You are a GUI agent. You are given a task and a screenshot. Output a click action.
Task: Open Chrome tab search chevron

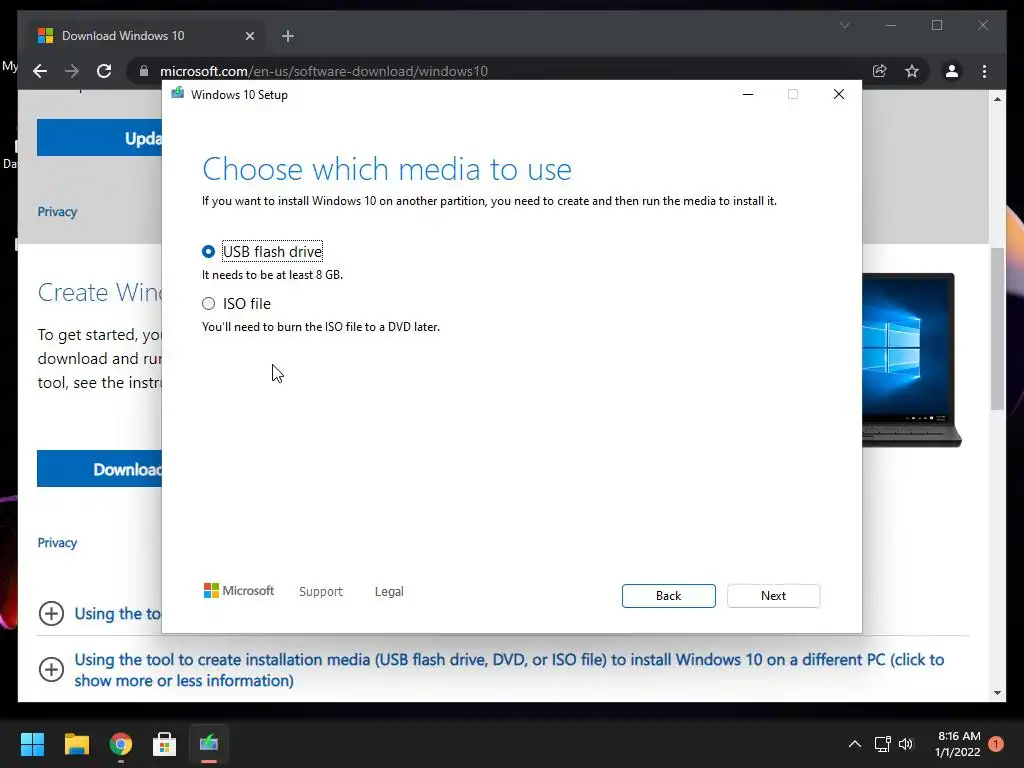click(x=844, y=25)
